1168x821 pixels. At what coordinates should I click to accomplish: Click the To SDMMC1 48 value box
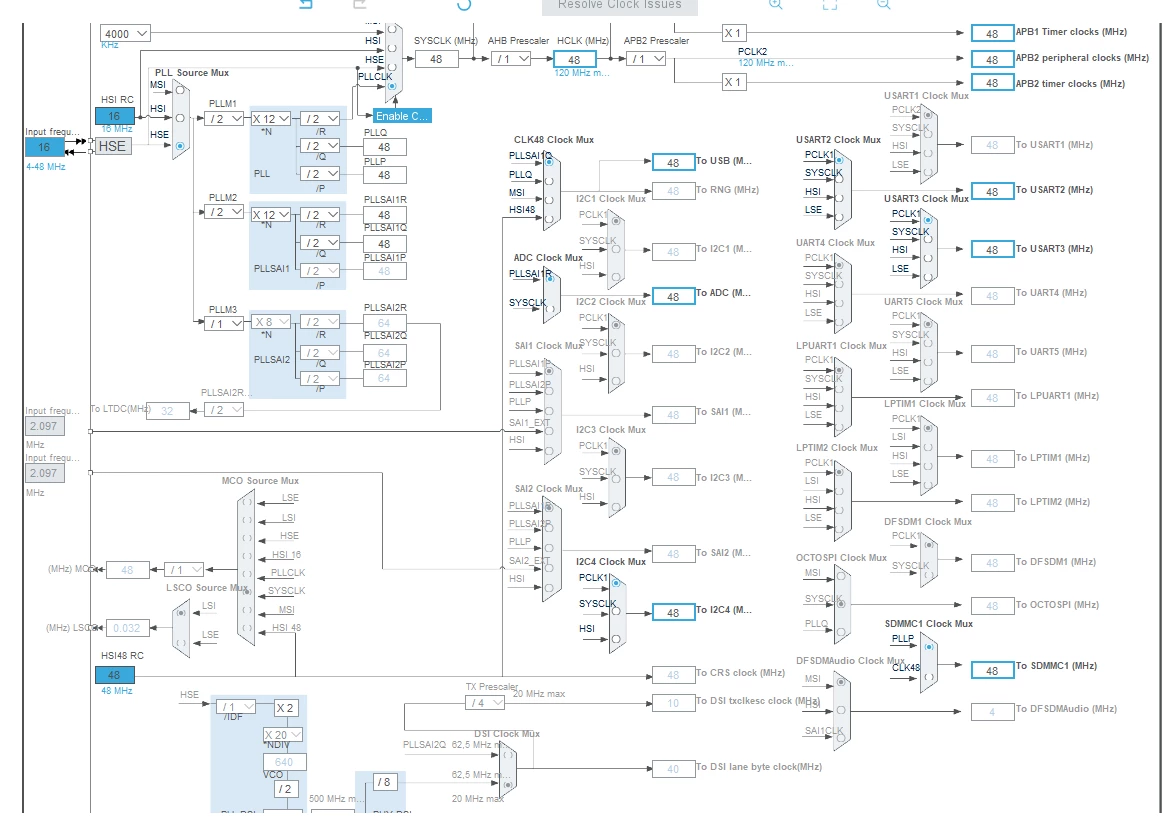(992, 671)
